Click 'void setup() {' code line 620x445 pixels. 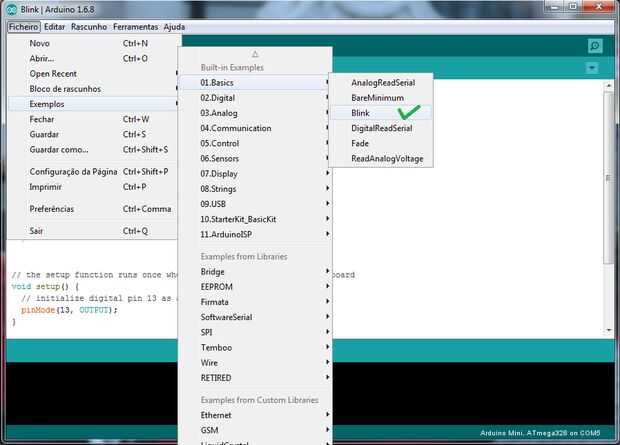(45, 286)
